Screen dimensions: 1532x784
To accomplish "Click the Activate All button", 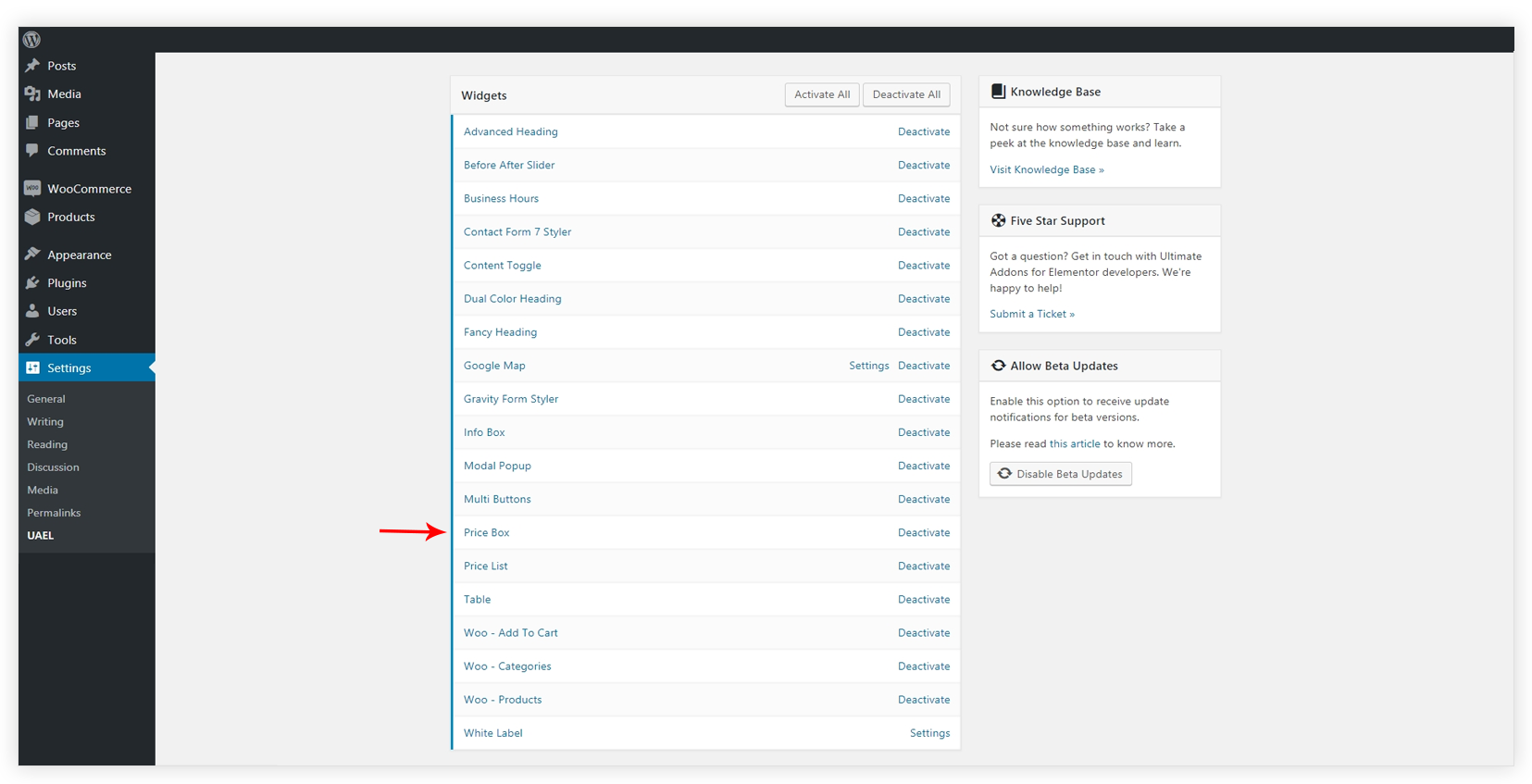I will click(822, 94).
